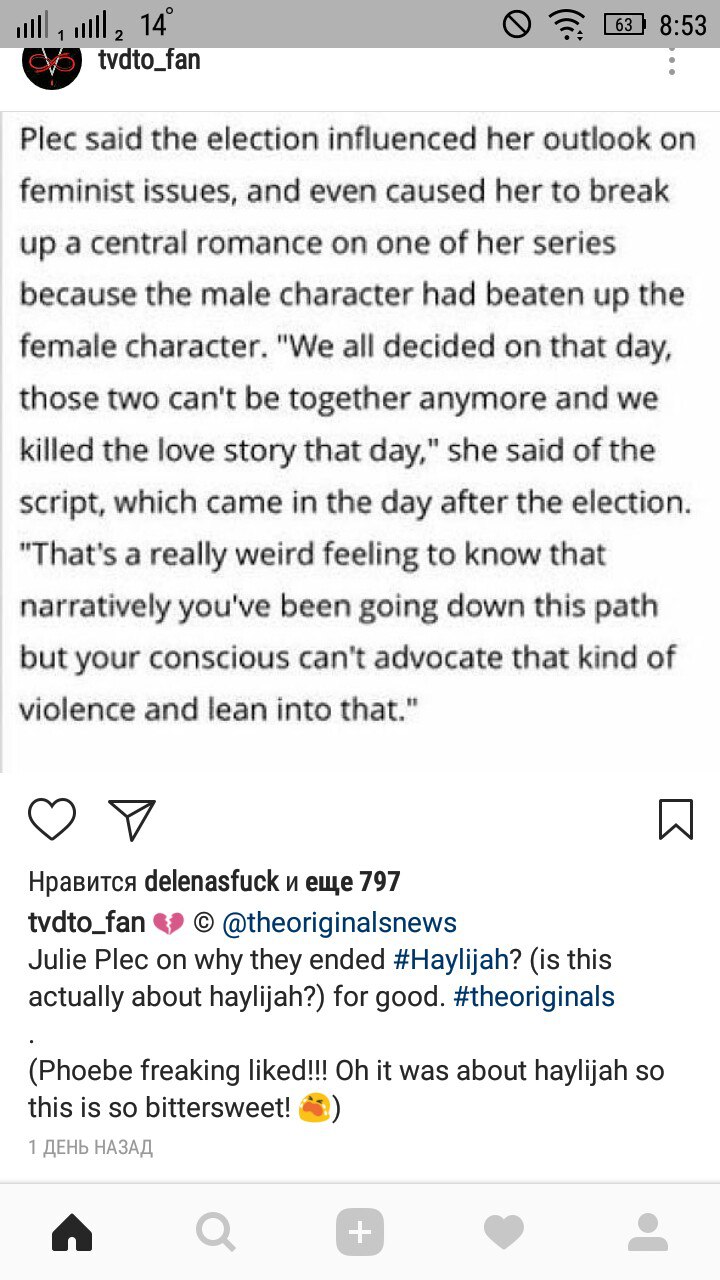The height and width of the screenshot is (1280, 720).
Task: Open the tvdto_fan profile picture avatar
Action: (51, 64)
